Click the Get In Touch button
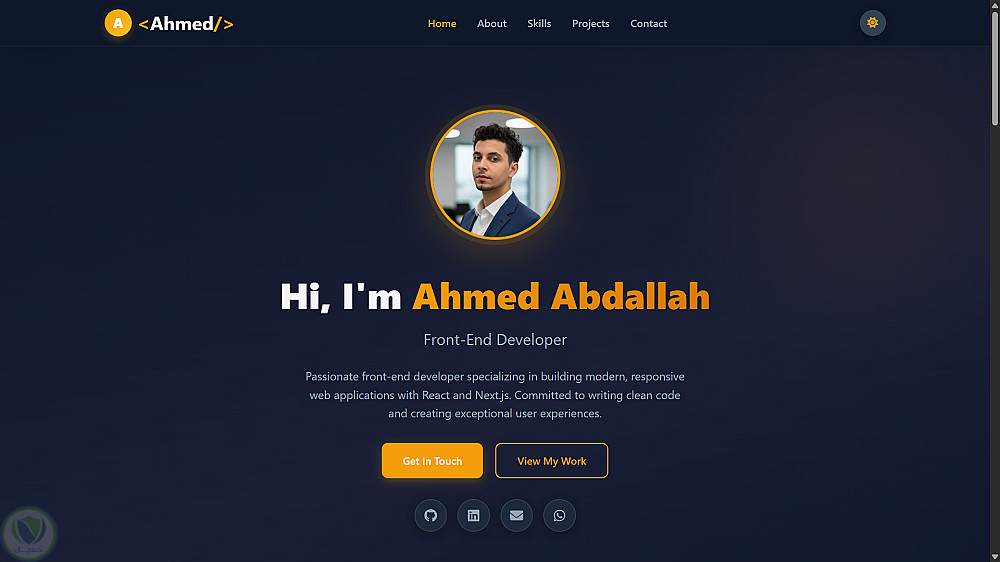 [x=432, y=461]
